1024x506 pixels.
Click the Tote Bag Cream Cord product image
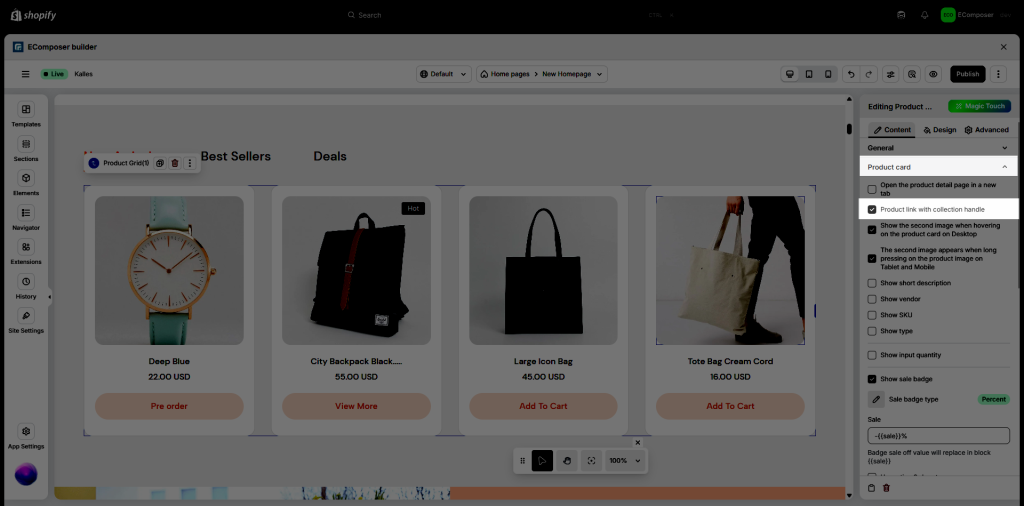730,270
